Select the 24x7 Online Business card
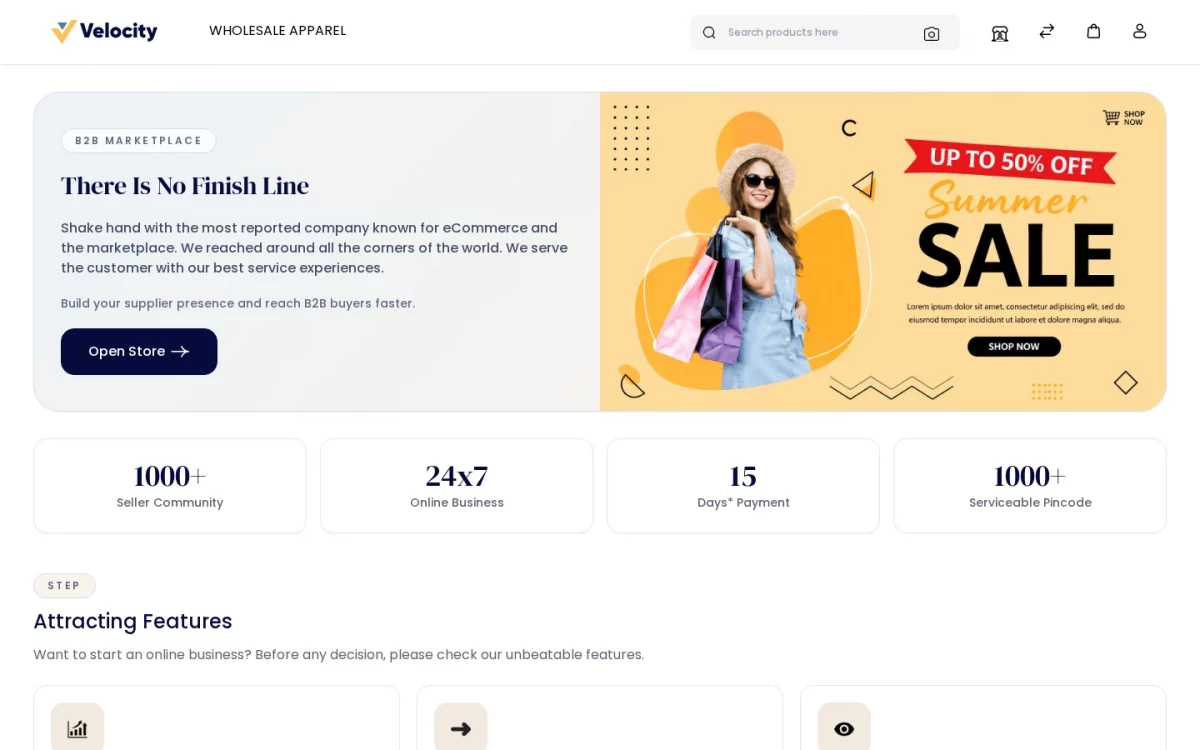The height and width of the screenshot is (750, 1200). click(457, 486)
